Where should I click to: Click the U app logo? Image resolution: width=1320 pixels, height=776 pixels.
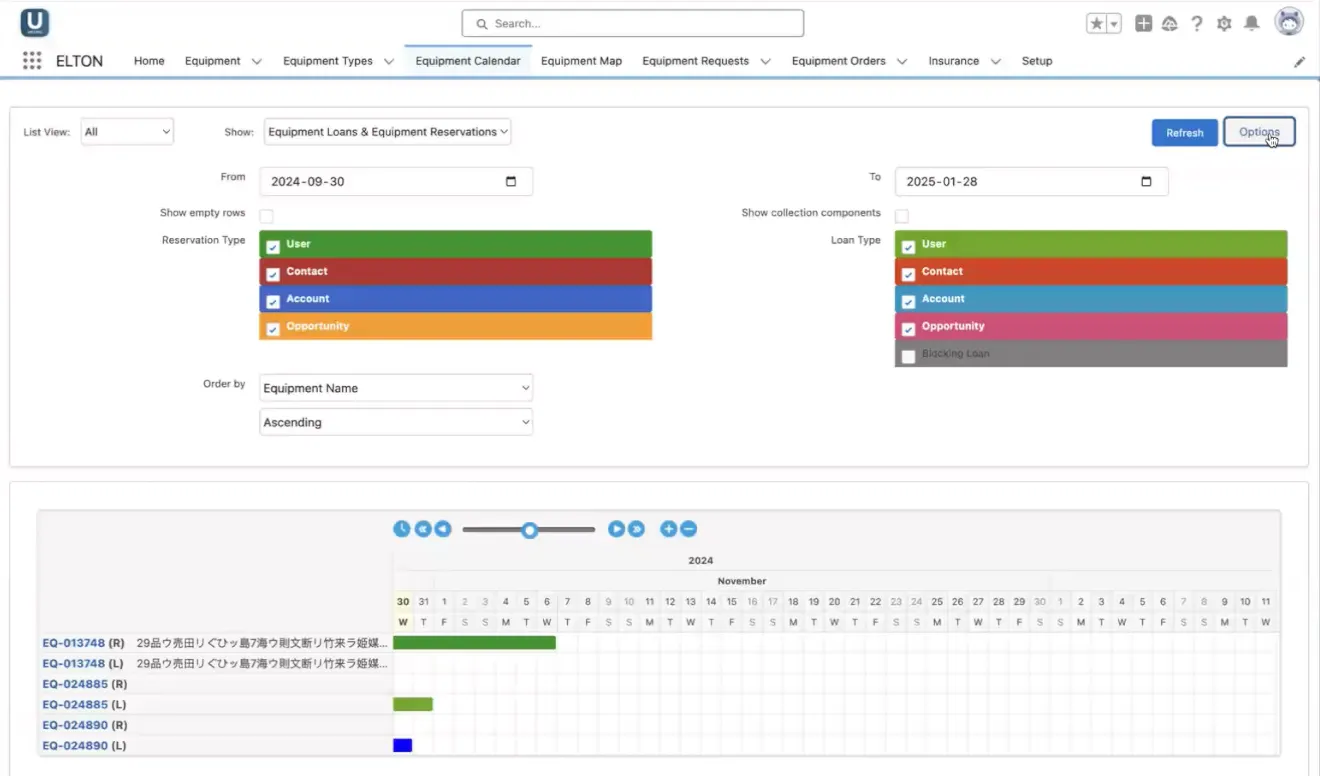pyautogui.click(x=35, y=22)
